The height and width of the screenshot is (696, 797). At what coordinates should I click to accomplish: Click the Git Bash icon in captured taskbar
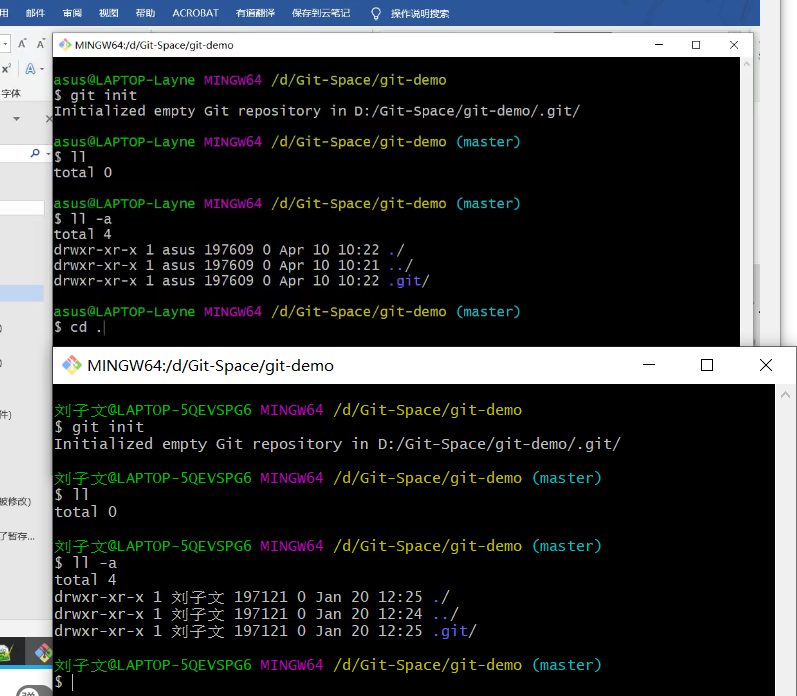[44, 652]
